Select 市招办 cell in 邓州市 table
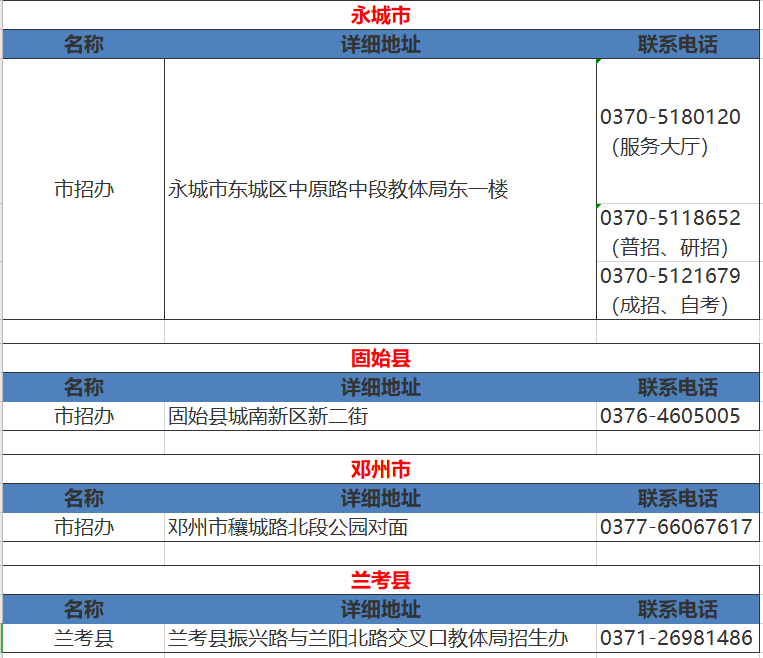Image resolution: width=763 pixels, height=658 pixels. tap(84, 527)
